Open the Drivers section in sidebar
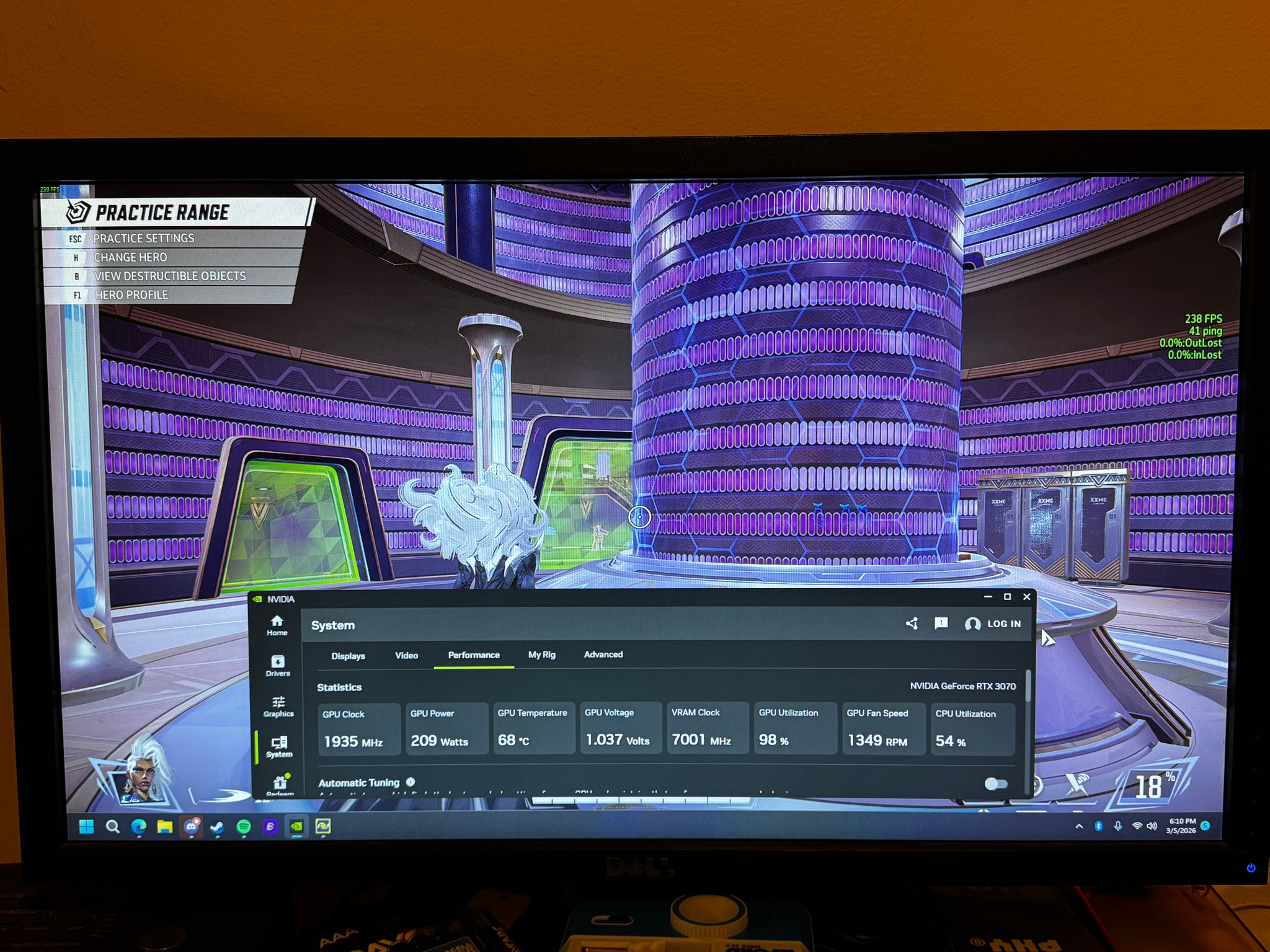Image resolution: width=1270 pixels, height=952 pixels. [x=278, y=666]
